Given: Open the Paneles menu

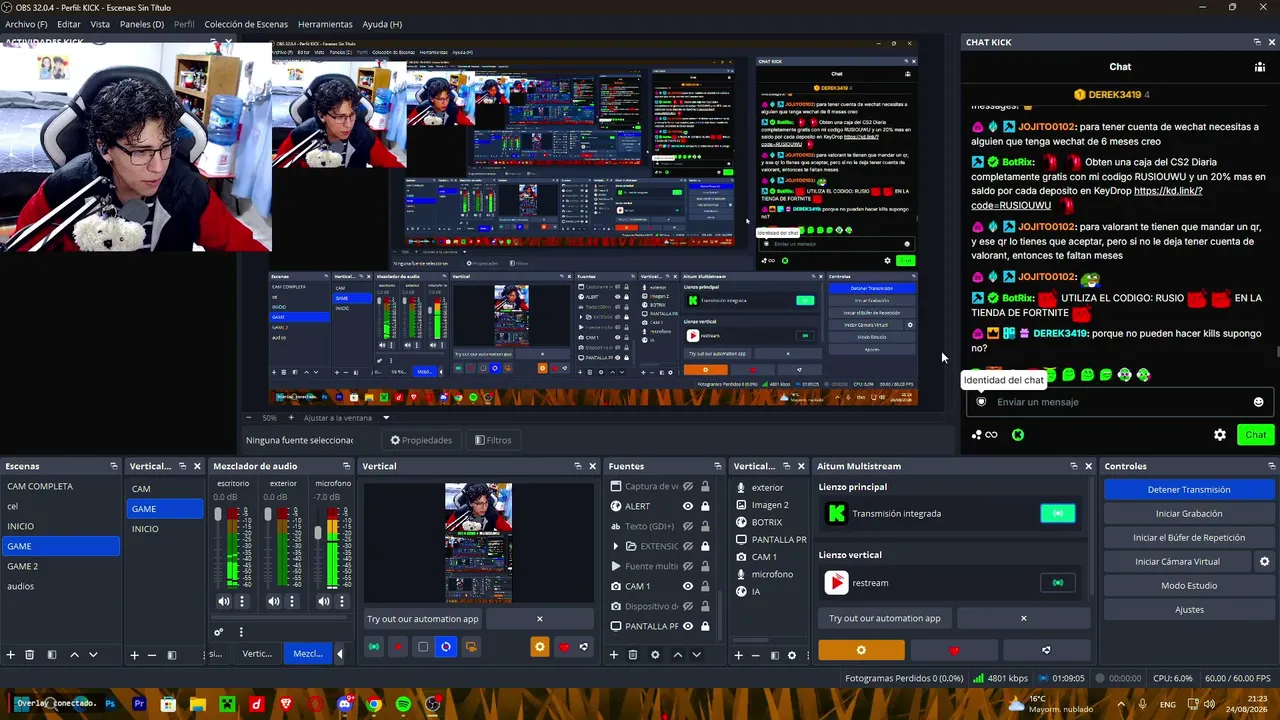Looking at the screenshot, I should (x=142, y=24).
